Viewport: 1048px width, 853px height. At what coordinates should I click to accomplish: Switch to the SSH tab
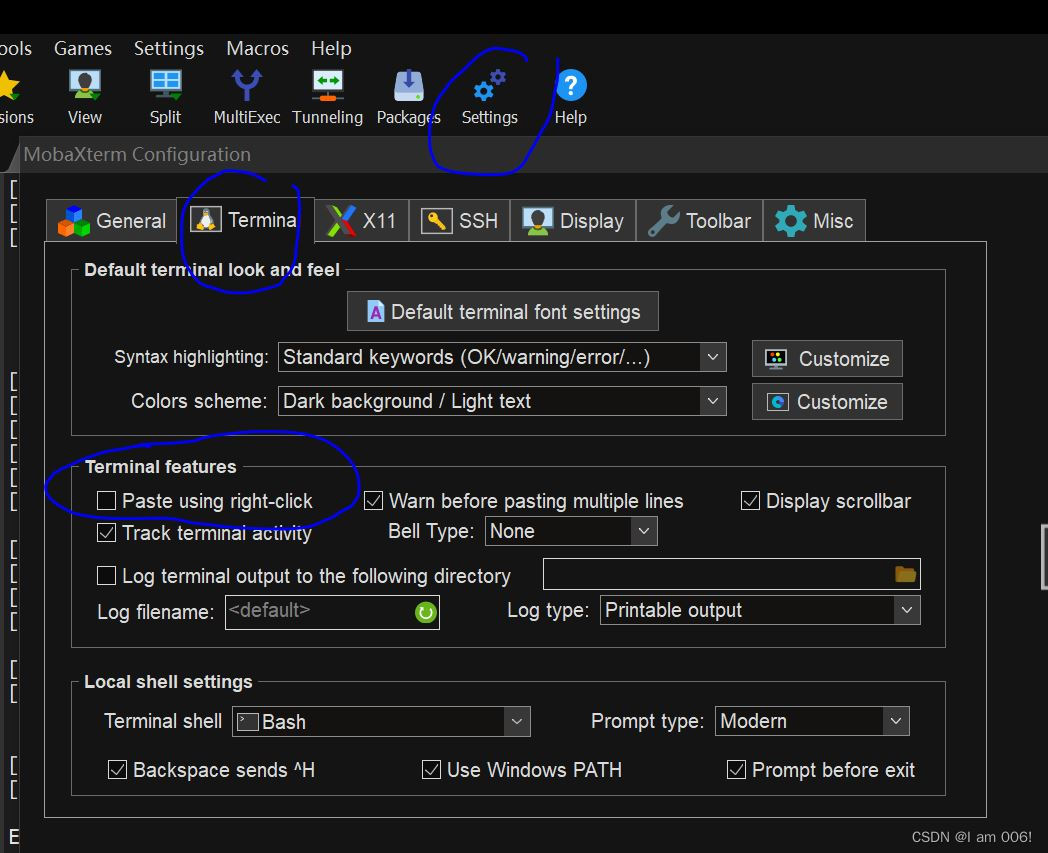tap(459, 221)
